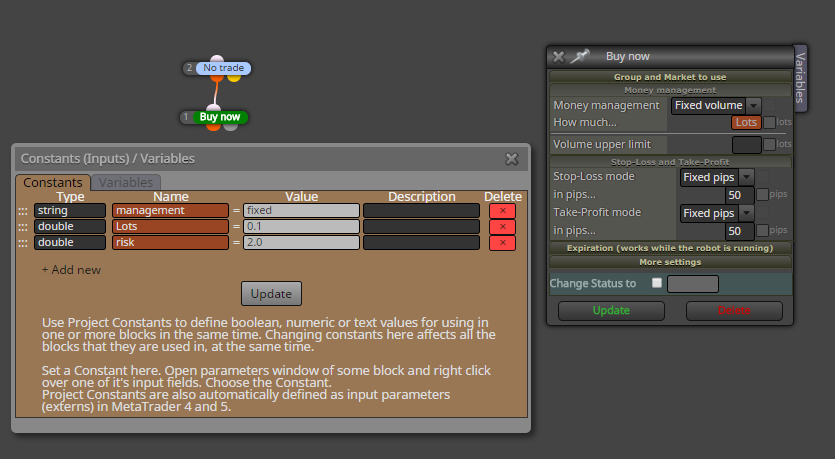The width and height of the screenshot is (835, 459).
Task: Edit name field management
Action: [170, 211]
